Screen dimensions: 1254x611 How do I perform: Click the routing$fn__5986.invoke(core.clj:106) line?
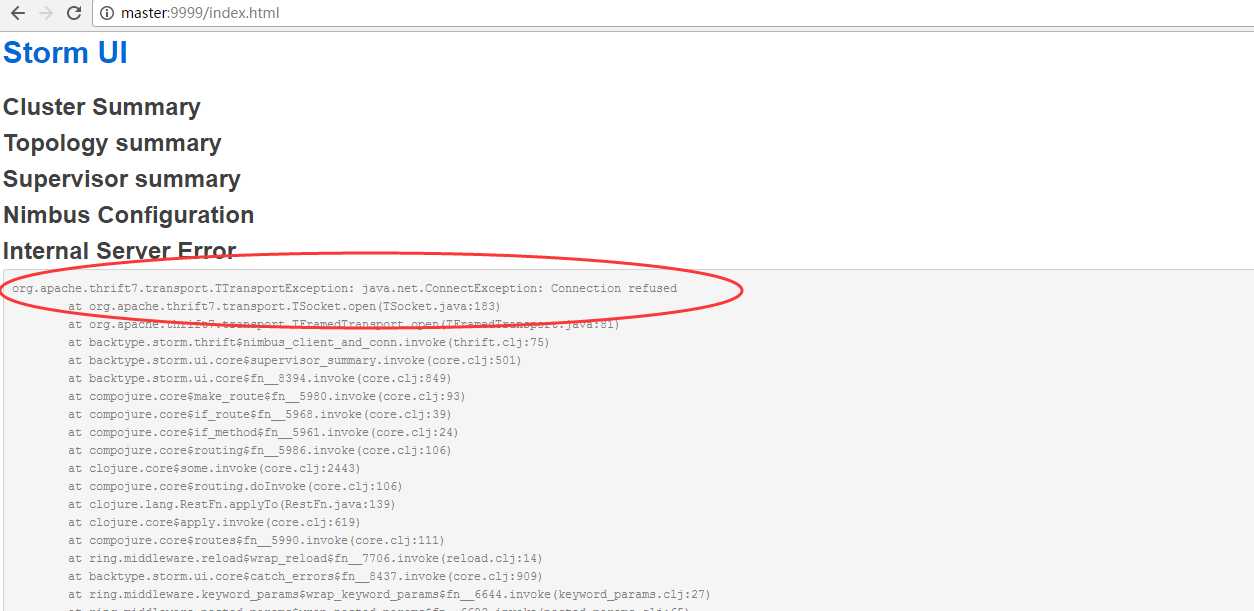(x=260, y=450)
